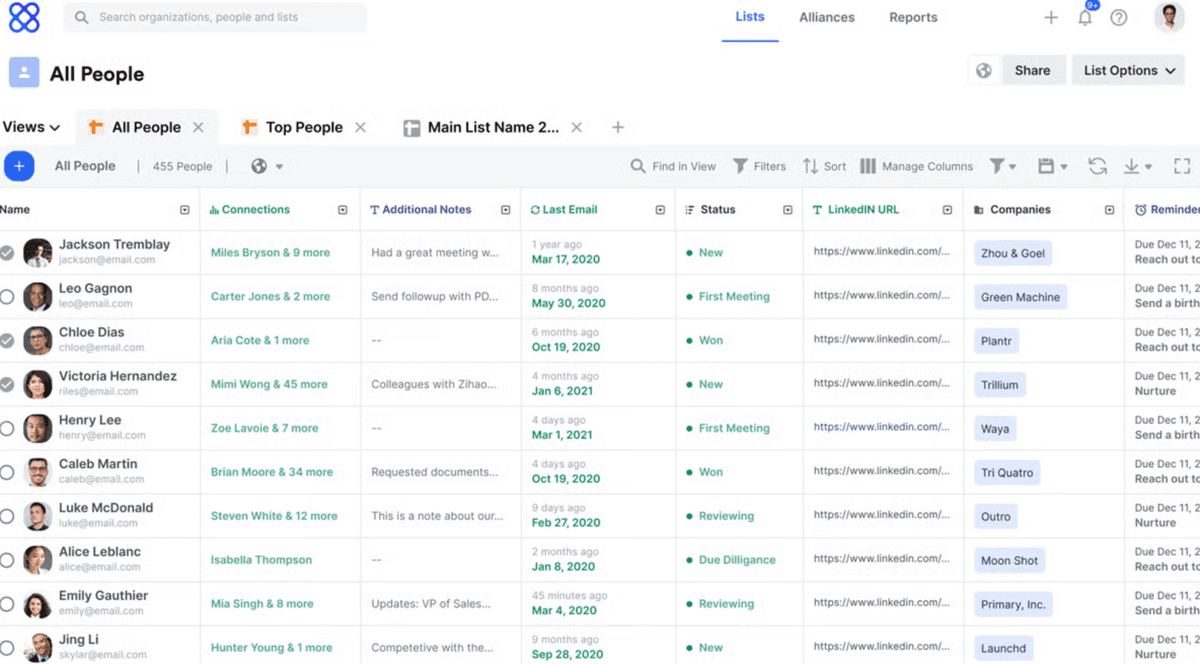Click the refresh list icon
Viewport: 1200px width, 664px height.
click(x=1097, y=166)
